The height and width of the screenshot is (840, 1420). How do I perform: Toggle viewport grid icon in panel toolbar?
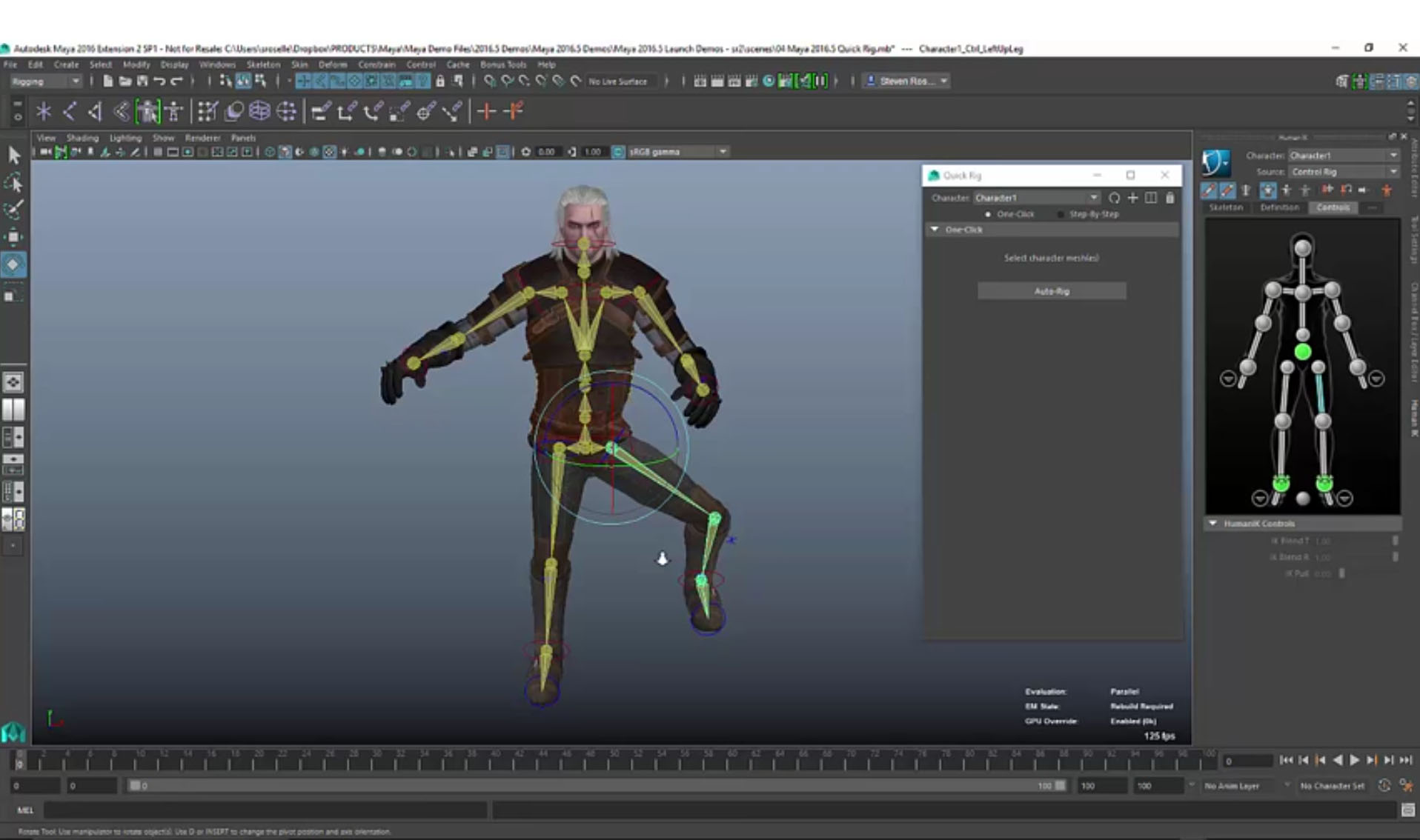tap(157, 152)
